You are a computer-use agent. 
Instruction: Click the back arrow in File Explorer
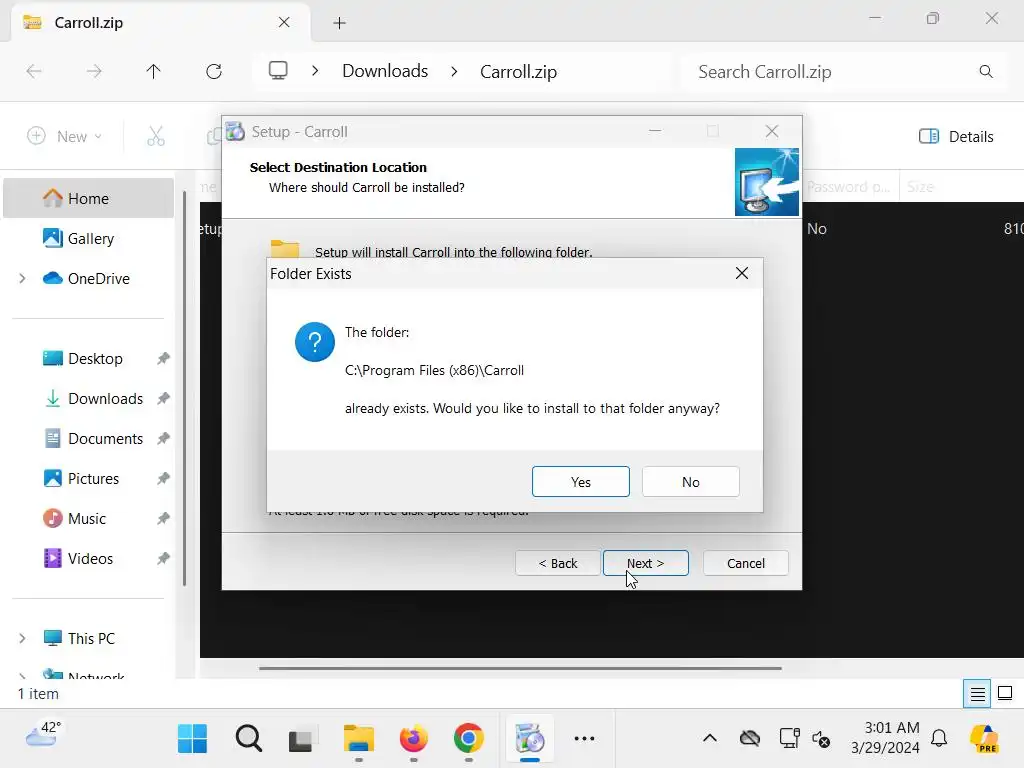click(x=34, y=71)
